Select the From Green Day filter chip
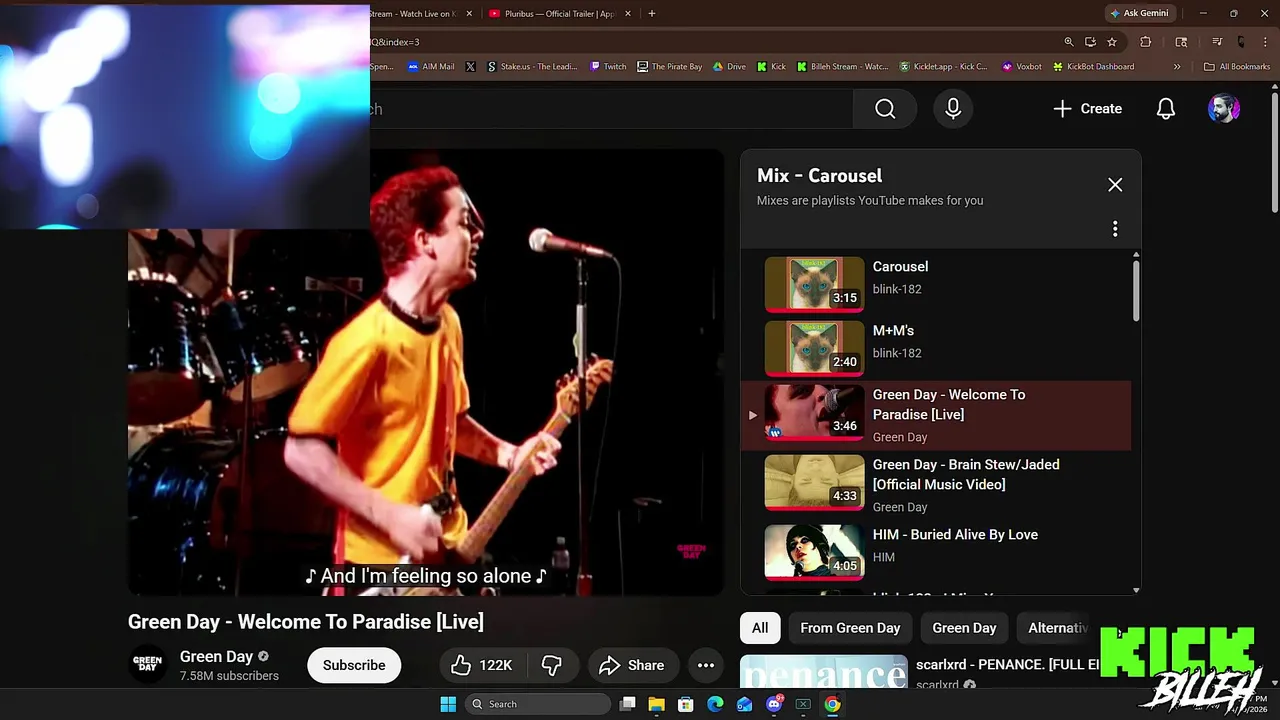 pos(850,628)
